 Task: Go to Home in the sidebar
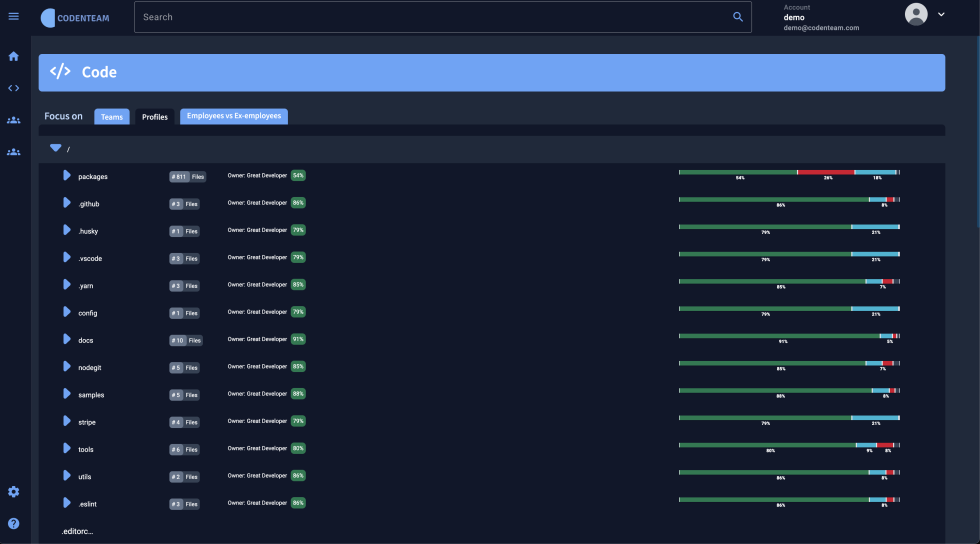coord(13,56)
